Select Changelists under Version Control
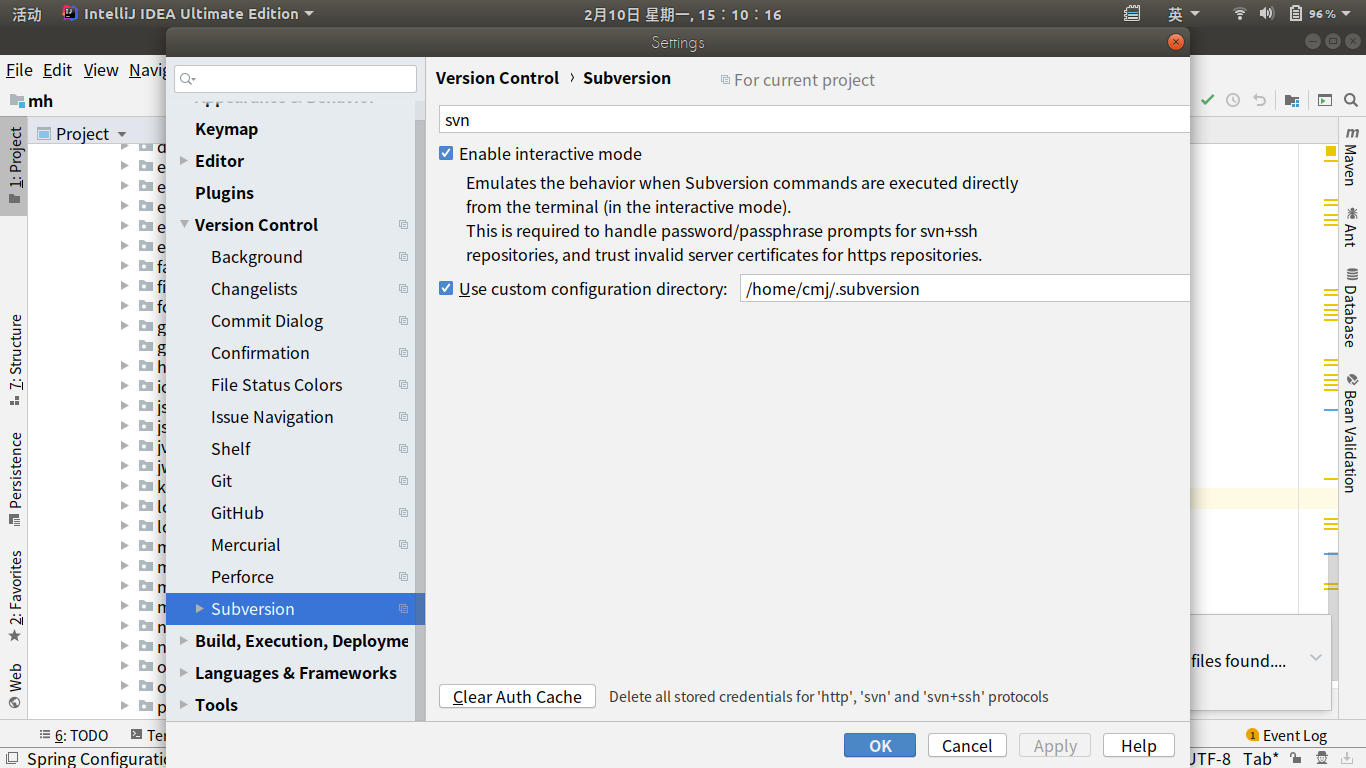Screen dimensions: 1366x768 tap(254, 289)
